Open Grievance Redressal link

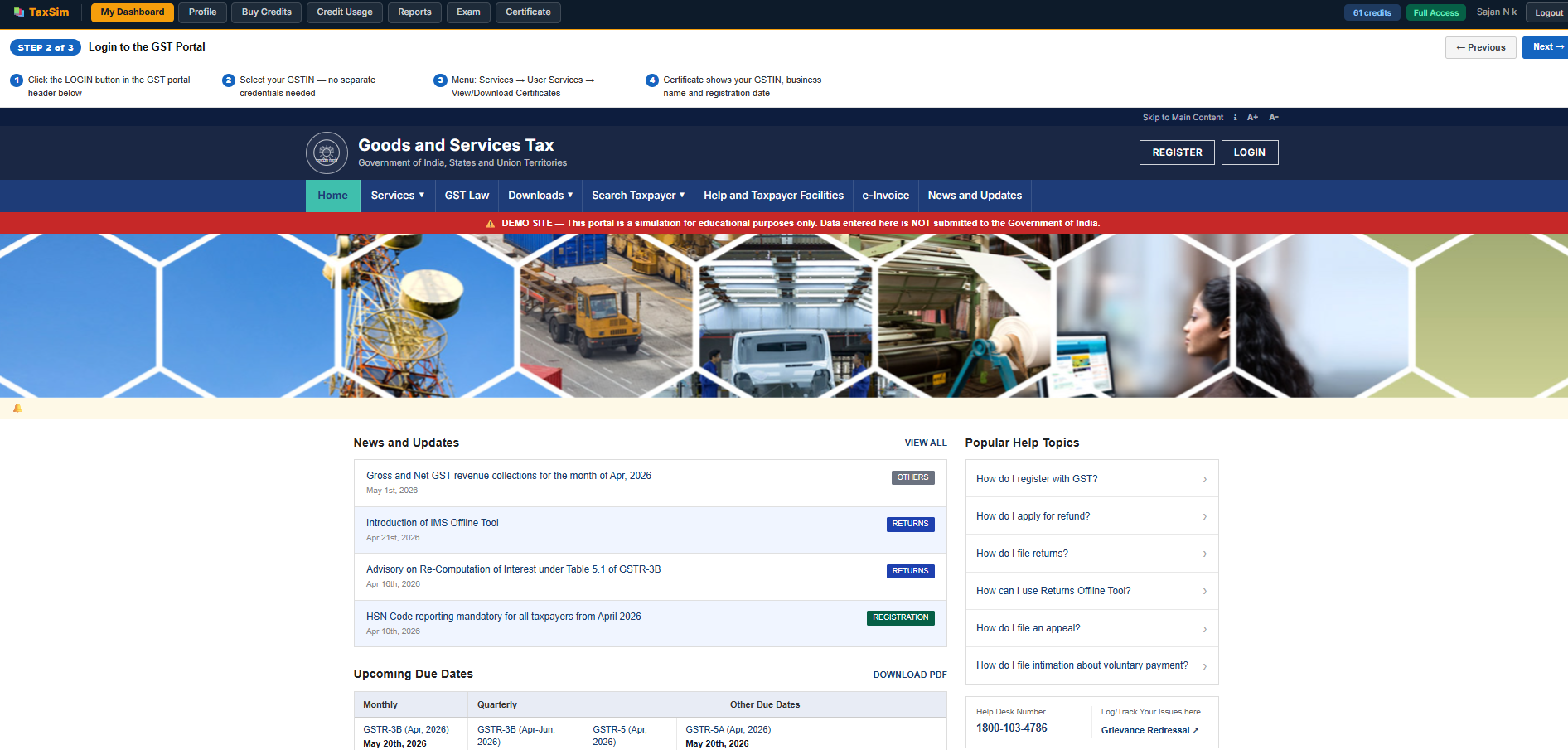tap(1149, 731)
